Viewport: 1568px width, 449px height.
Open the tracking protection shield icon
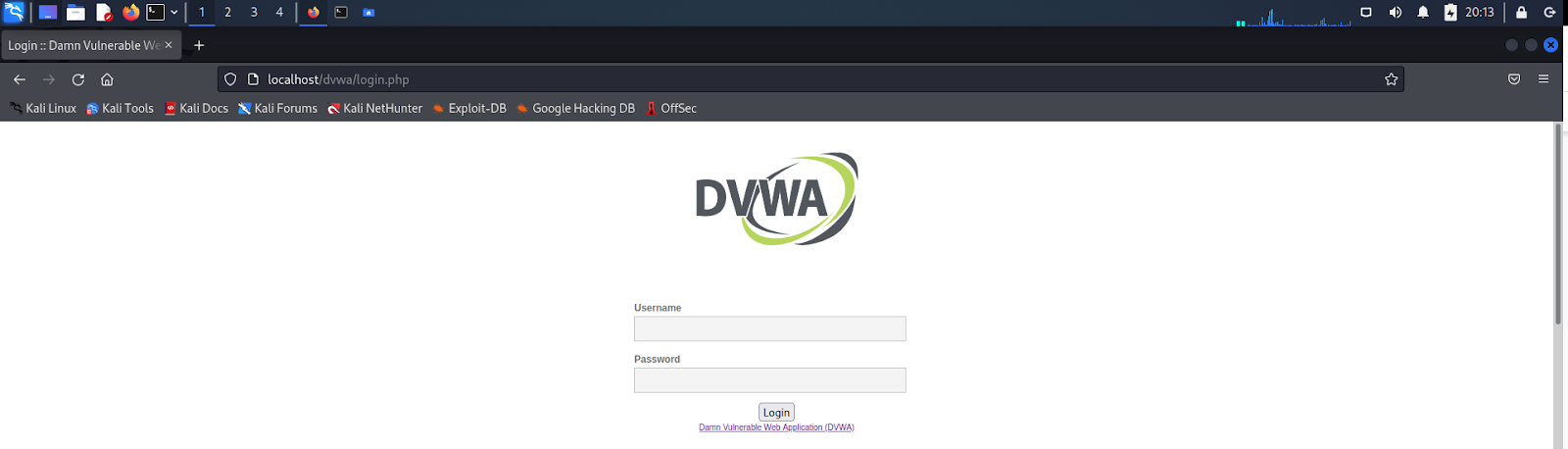pos(230,79)
